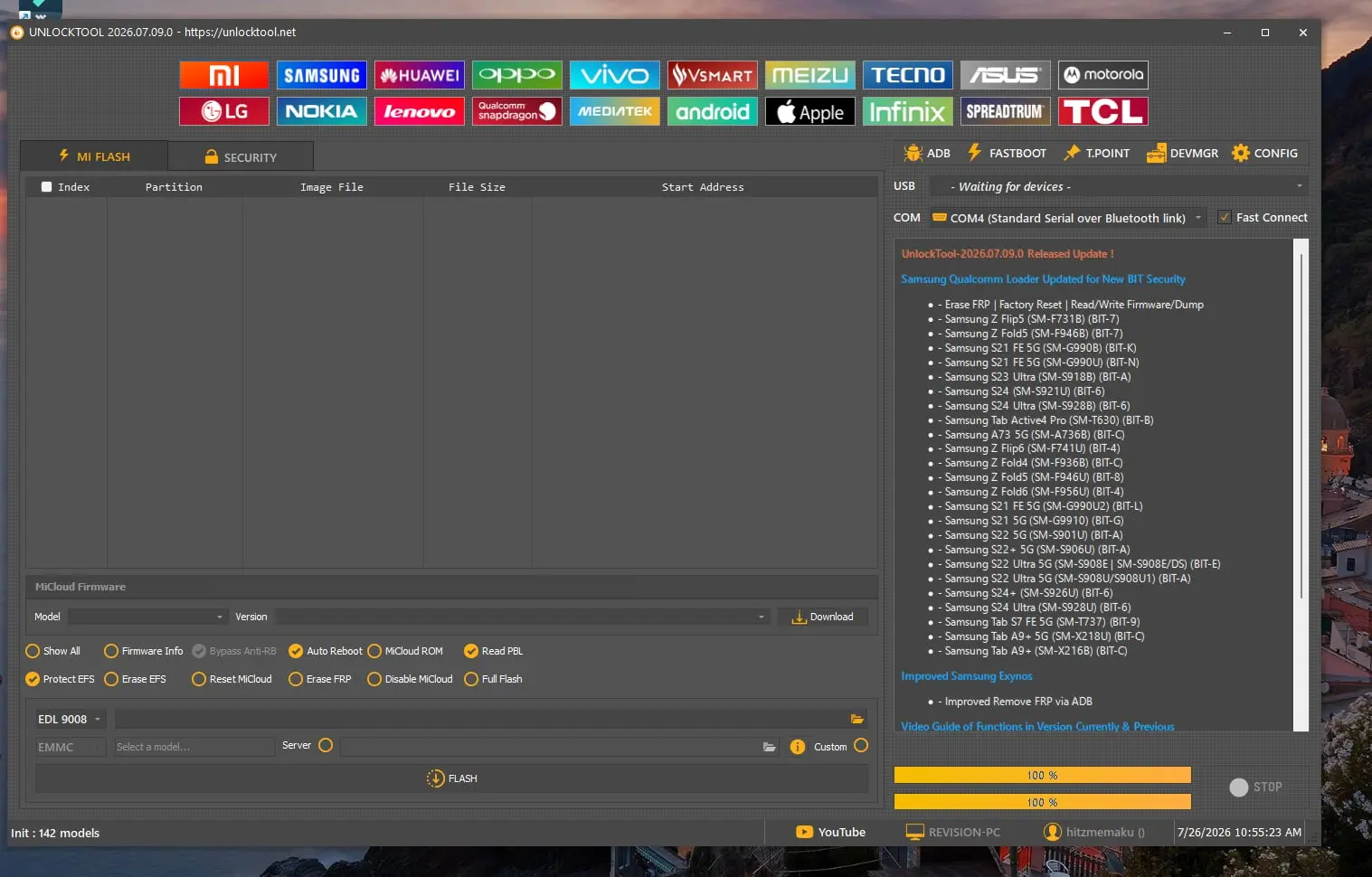
Task: Select the TCL brand logo
Action: (1103, 111)
